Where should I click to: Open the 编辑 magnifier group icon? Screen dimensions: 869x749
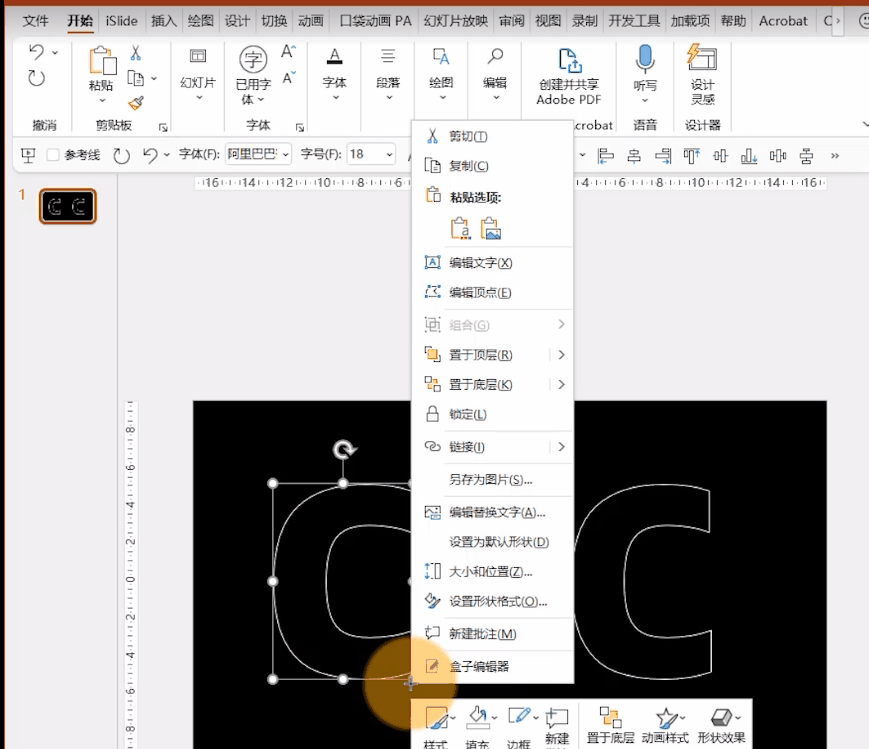[x=495, y=56]
